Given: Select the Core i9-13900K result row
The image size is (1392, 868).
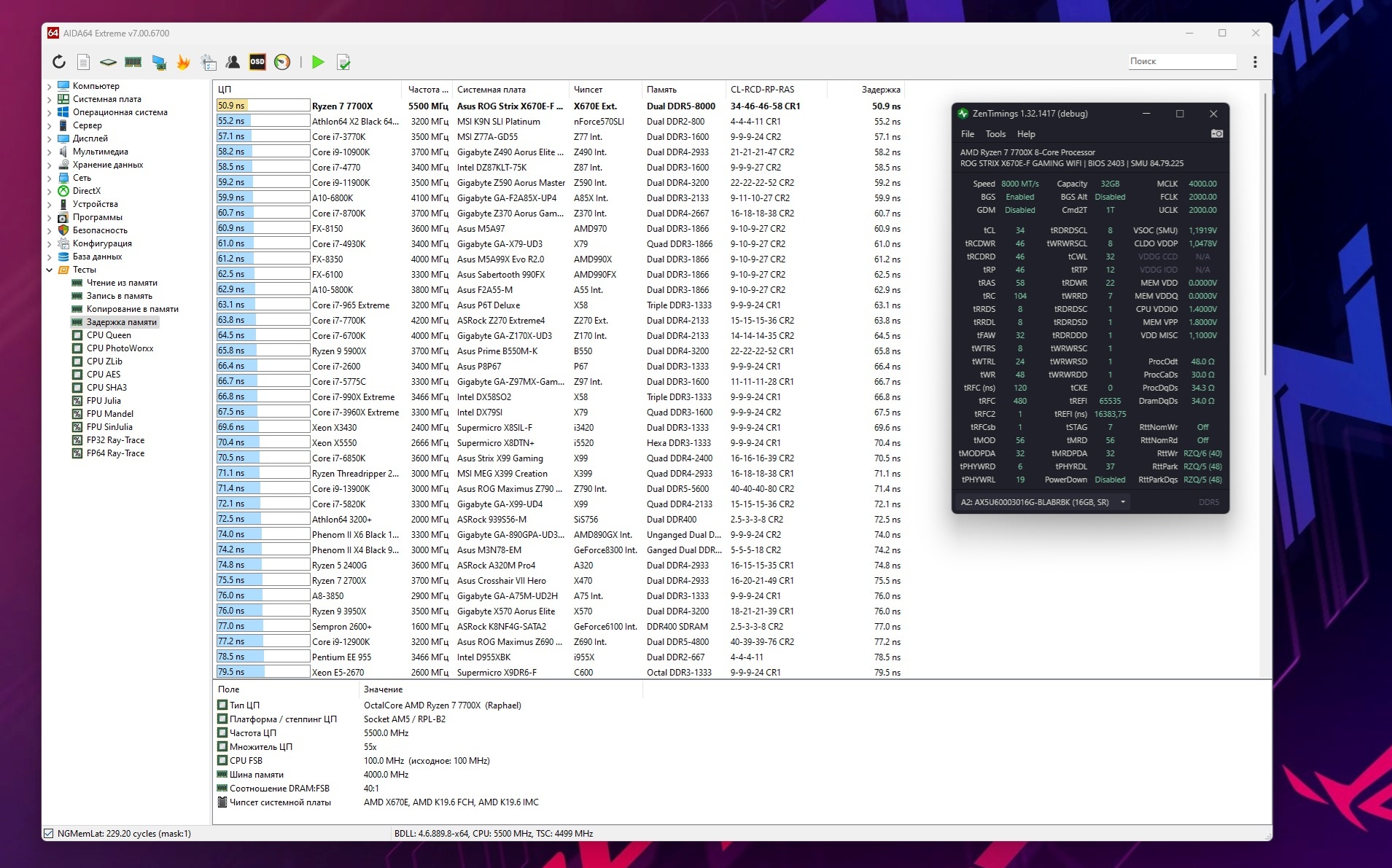Looking at the screenshot, I should point(559,488).
